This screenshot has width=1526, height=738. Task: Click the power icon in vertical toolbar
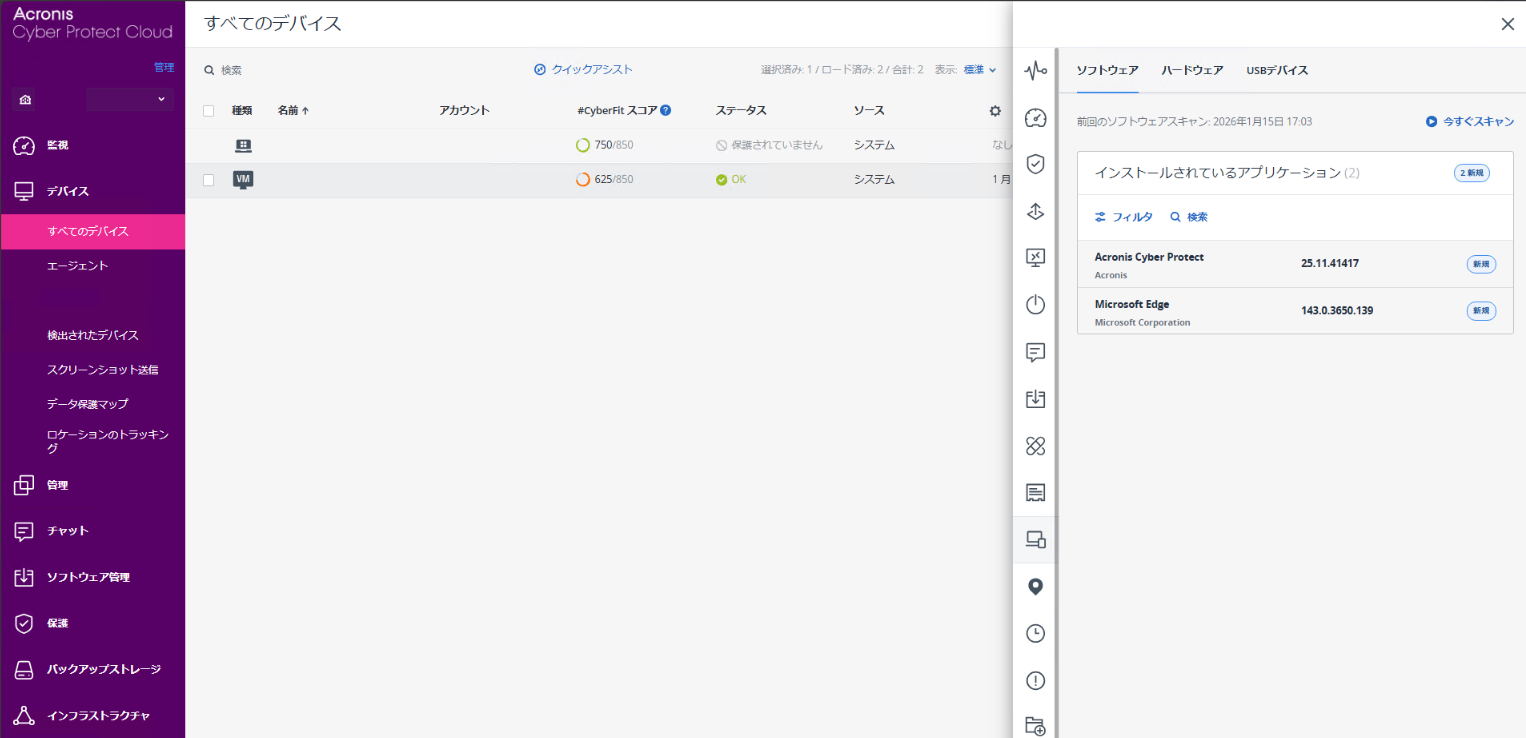(1035, 305)
